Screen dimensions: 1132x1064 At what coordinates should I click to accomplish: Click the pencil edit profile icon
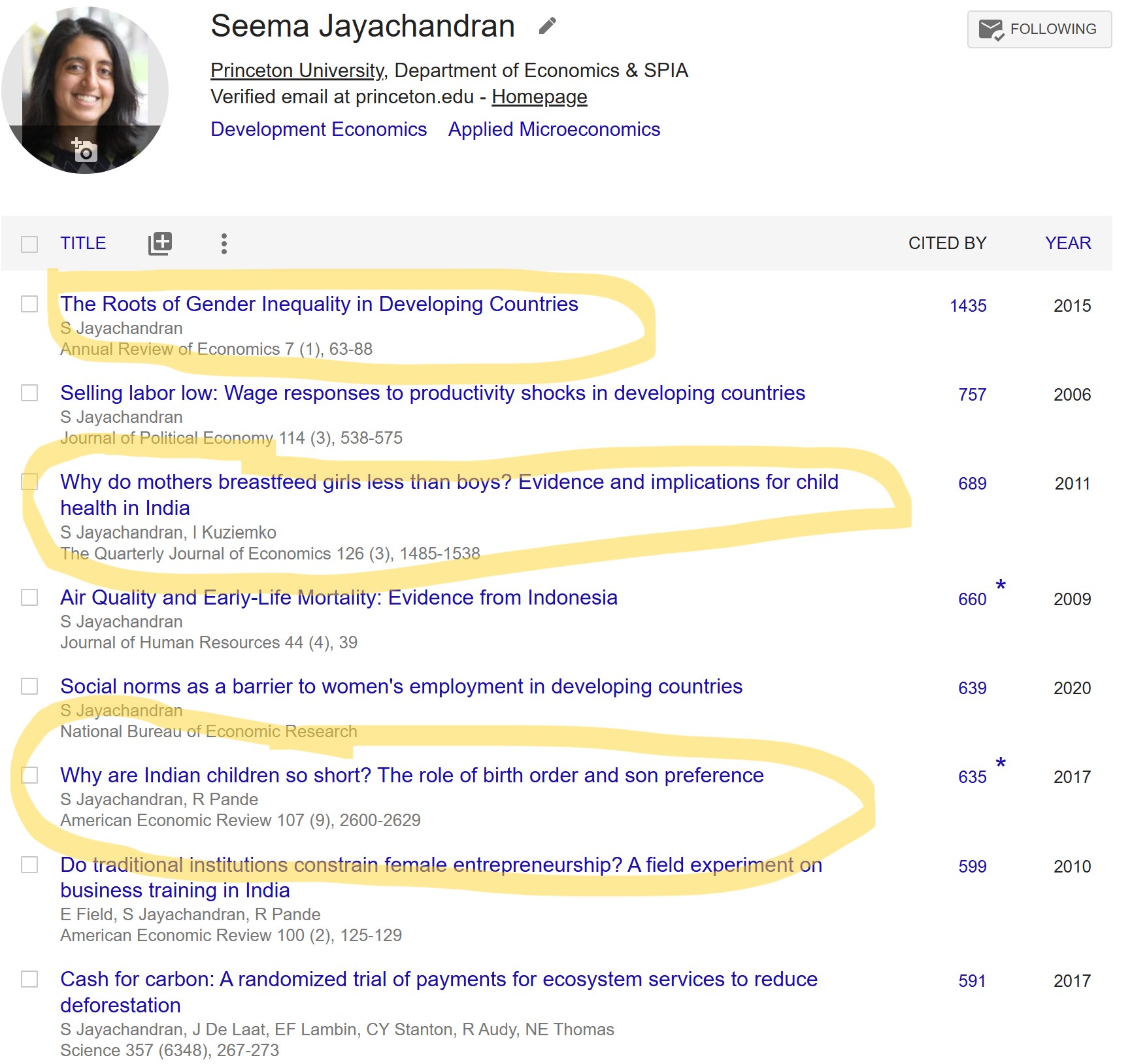[x=547, y=26]
